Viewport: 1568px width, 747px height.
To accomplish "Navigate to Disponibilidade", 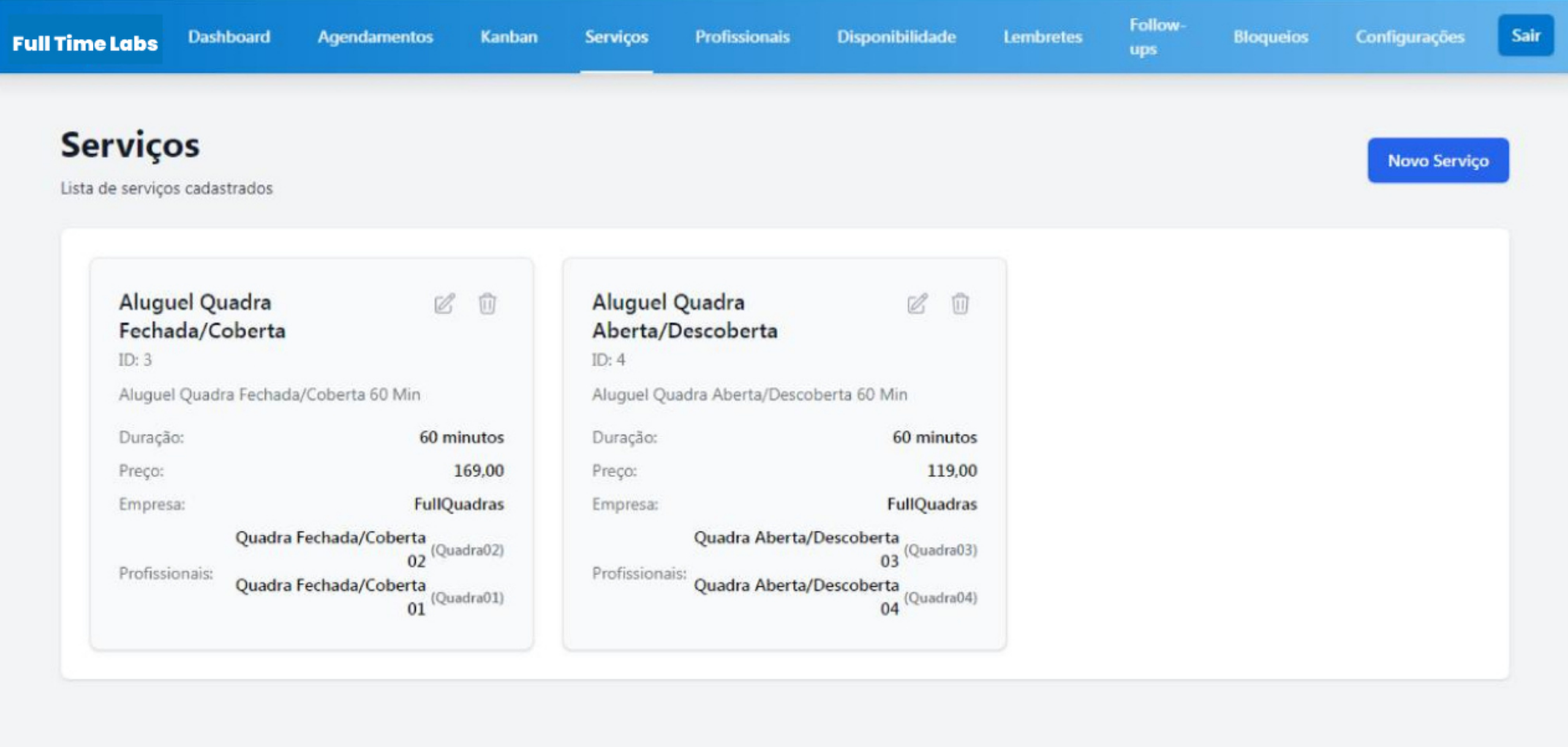I will click(896, 37).
